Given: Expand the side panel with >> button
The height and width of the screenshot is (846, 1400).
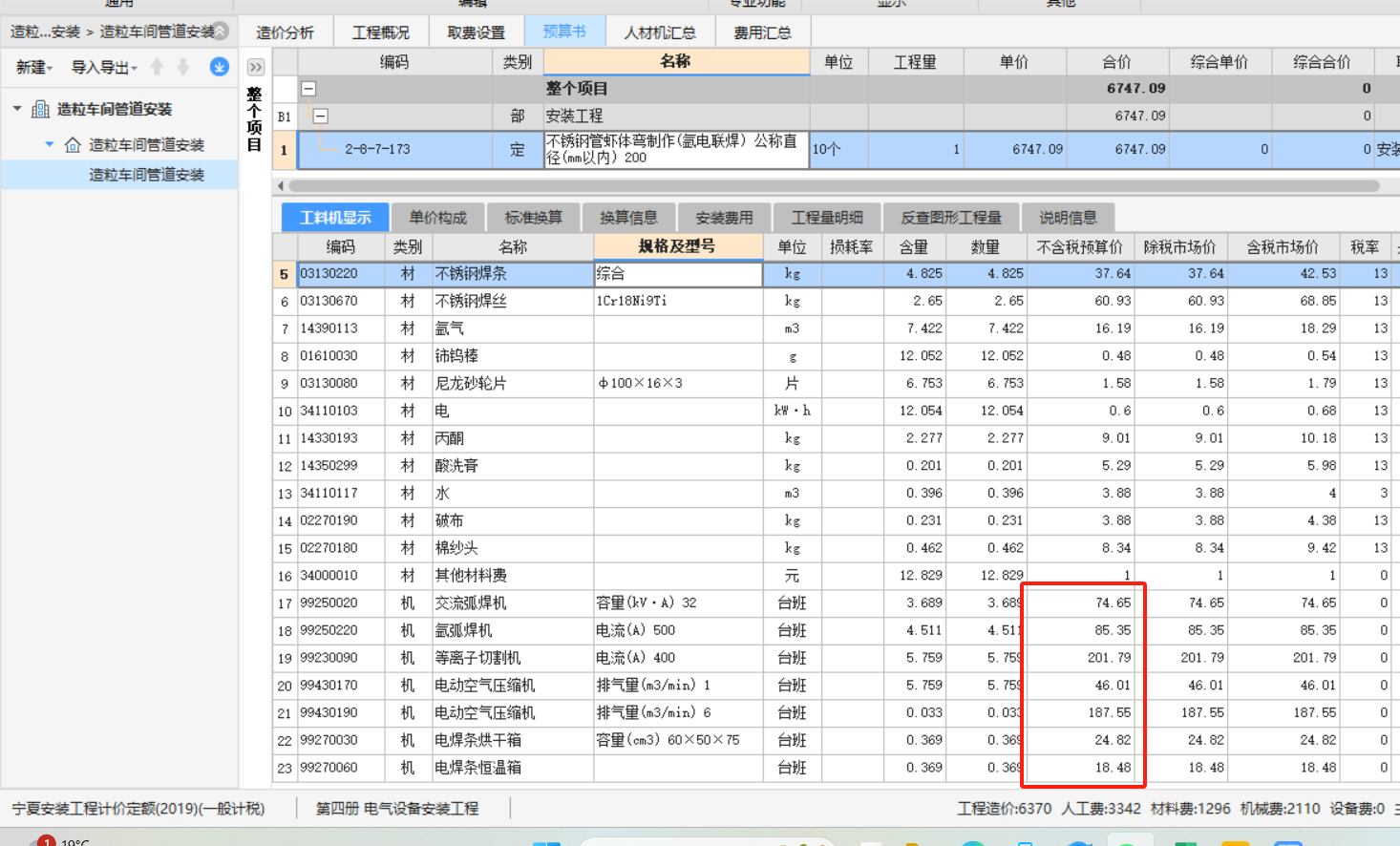Looking at the screenshot, I should click(255, 67).
